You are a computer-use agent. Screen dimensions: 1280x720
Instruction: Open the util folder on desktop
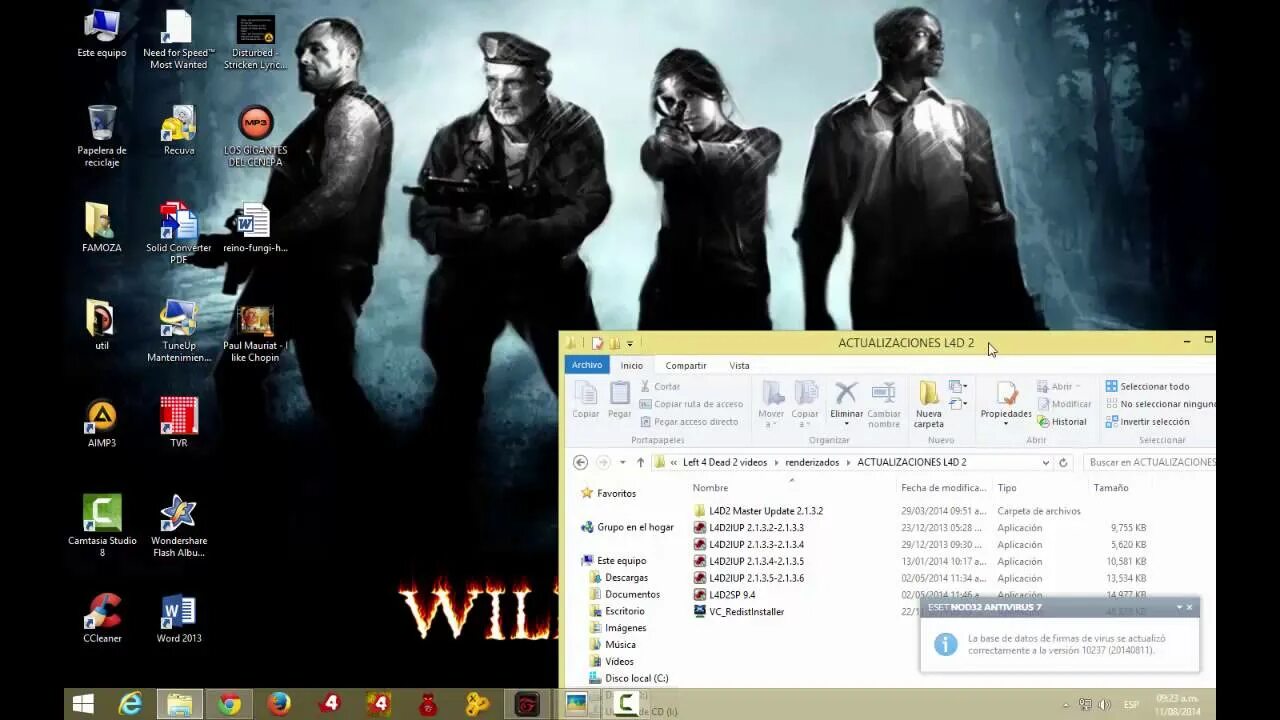[x=101, y=326]
